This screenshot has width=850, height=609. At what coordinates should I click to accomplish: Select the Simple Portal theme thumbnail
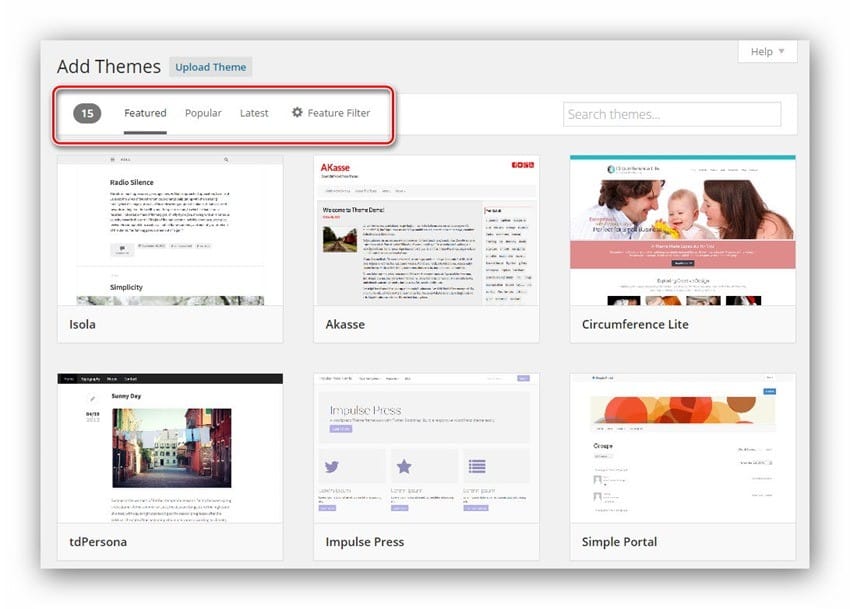tap(682, 448)
